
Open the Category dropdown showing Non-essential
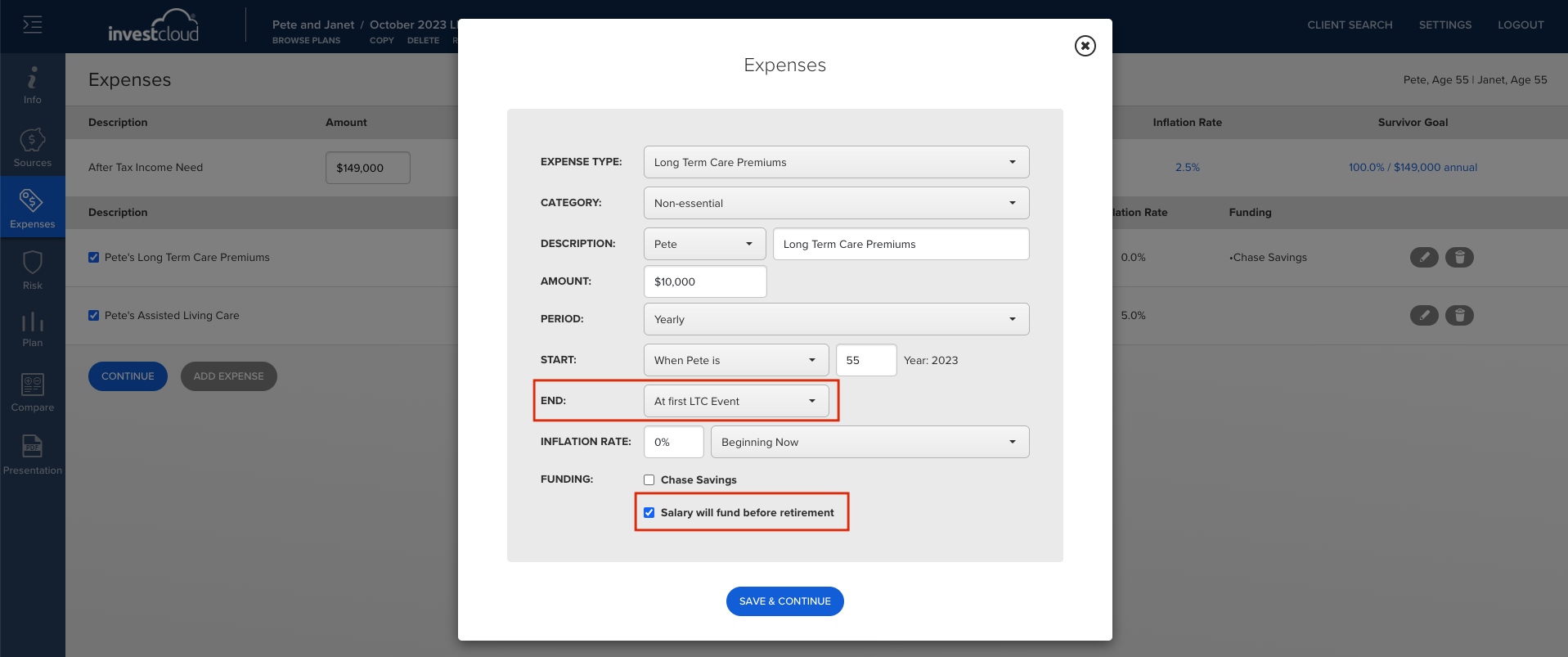[836, 203]
